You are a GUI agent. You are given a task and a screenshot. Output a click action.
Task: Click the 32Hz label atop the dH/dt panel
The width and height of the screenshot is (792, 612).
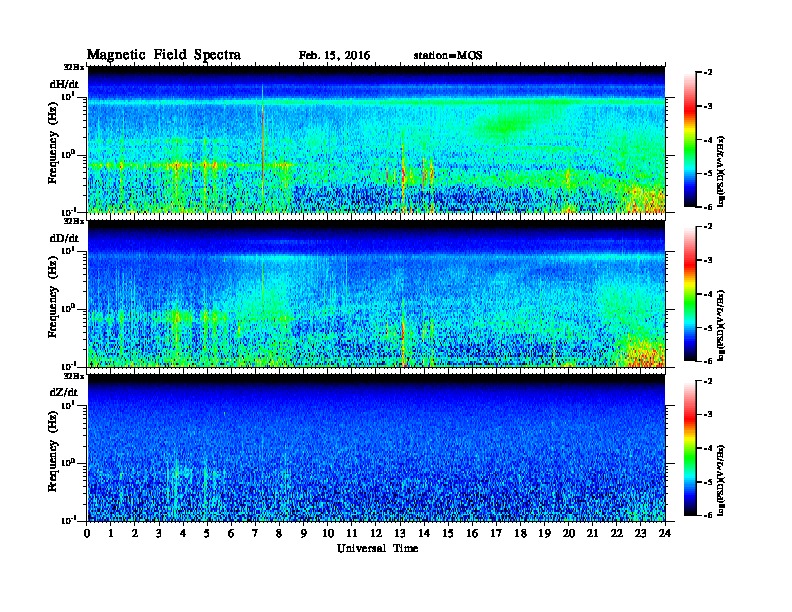click(73, 67)
